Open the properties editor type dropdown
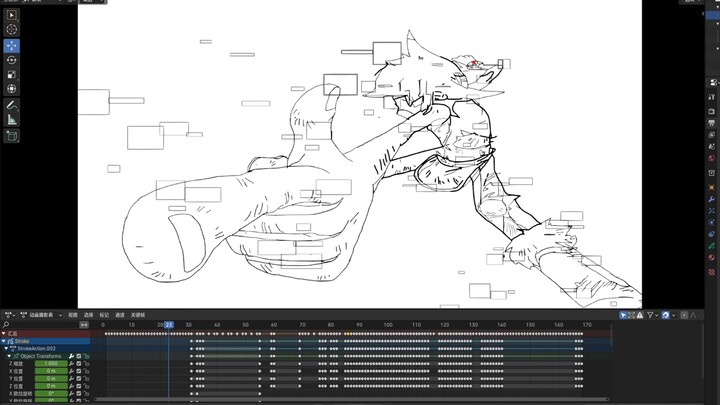 click(713, 83)
